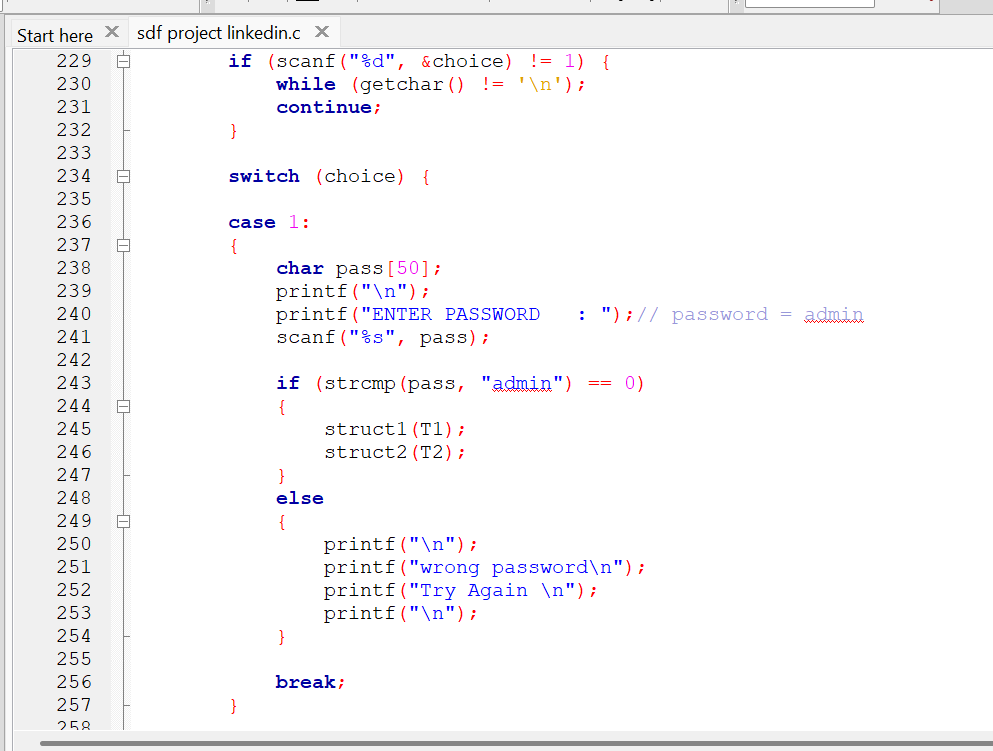Click the 'case' keyword on line 236
The height and width of the screenshot is (751, 993).
click(x=252, y=222)
